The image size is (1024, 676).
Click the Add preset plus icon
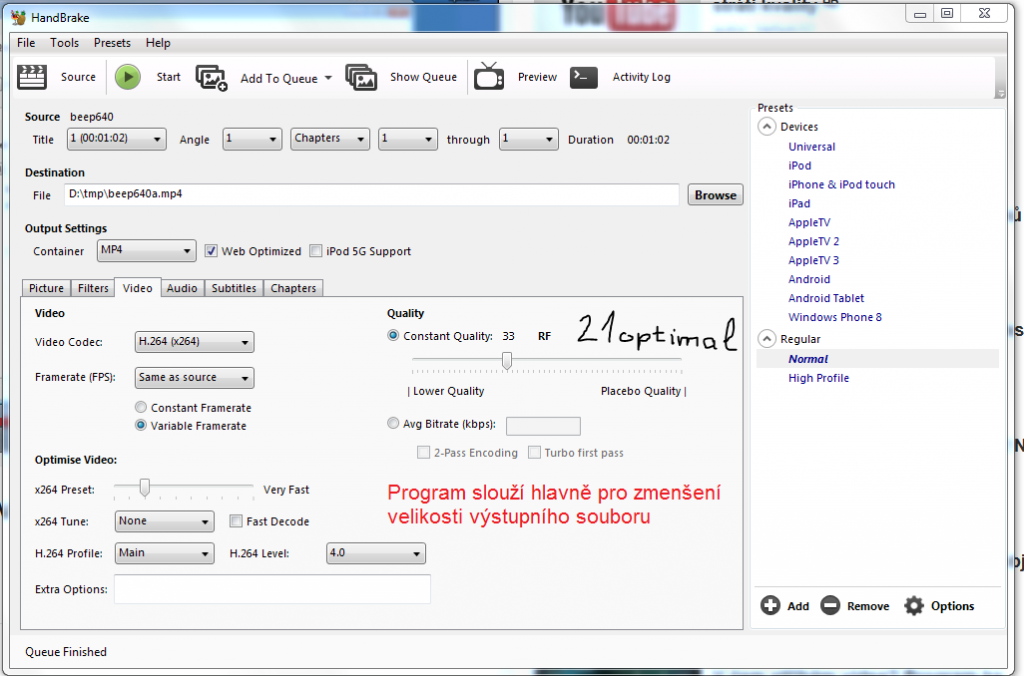click(770, 605)
